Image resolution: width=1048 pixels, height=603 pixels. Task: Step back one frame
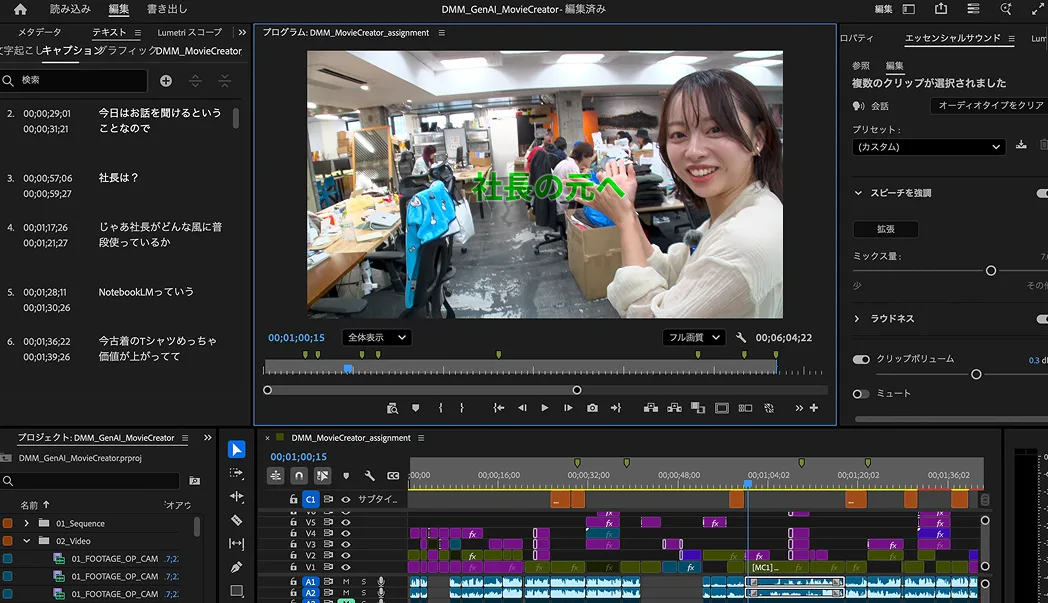point(522,408)
